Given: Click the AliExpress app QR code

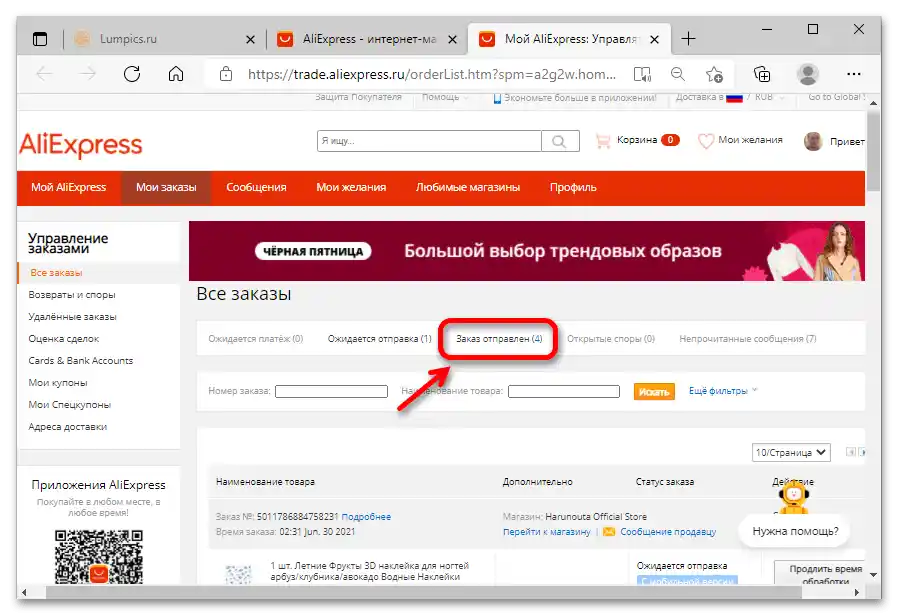Looking at the screenshot, I should coord(99,557).
